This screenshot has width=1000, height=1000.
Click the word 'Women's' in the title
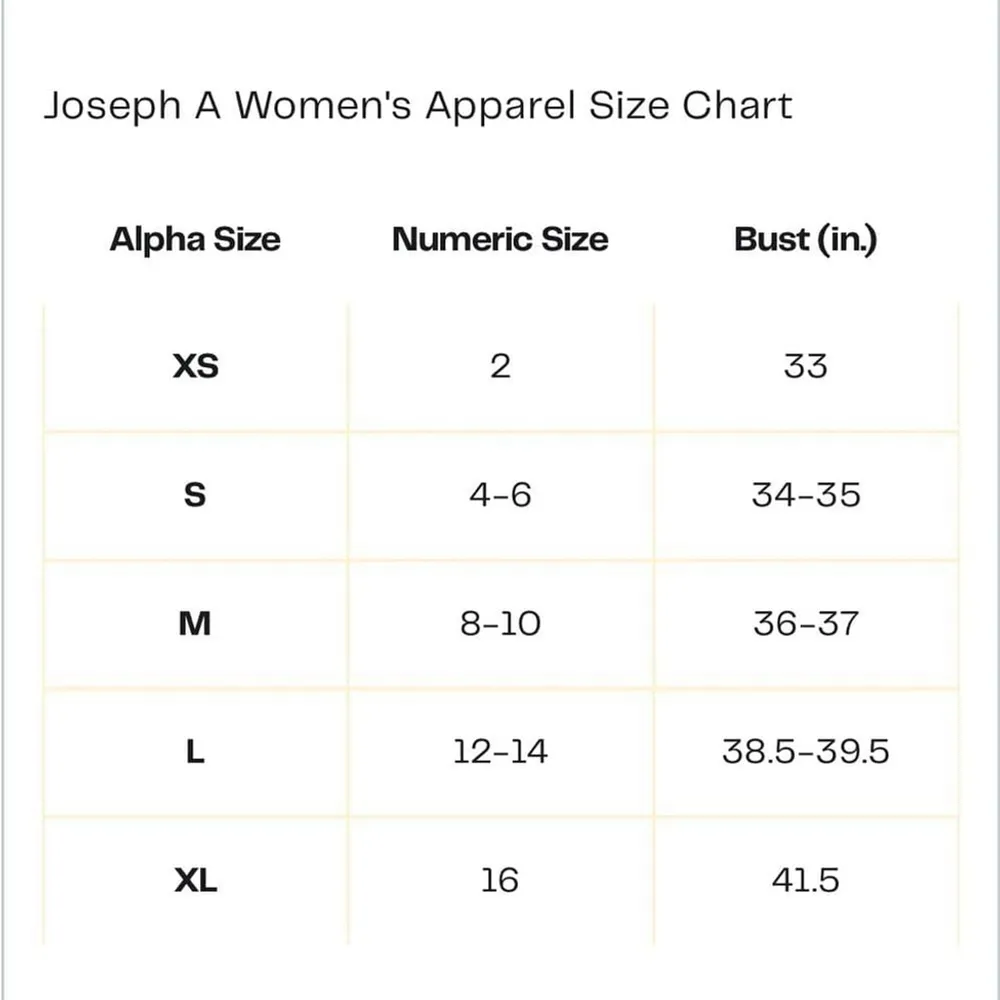tap(323, 105)
